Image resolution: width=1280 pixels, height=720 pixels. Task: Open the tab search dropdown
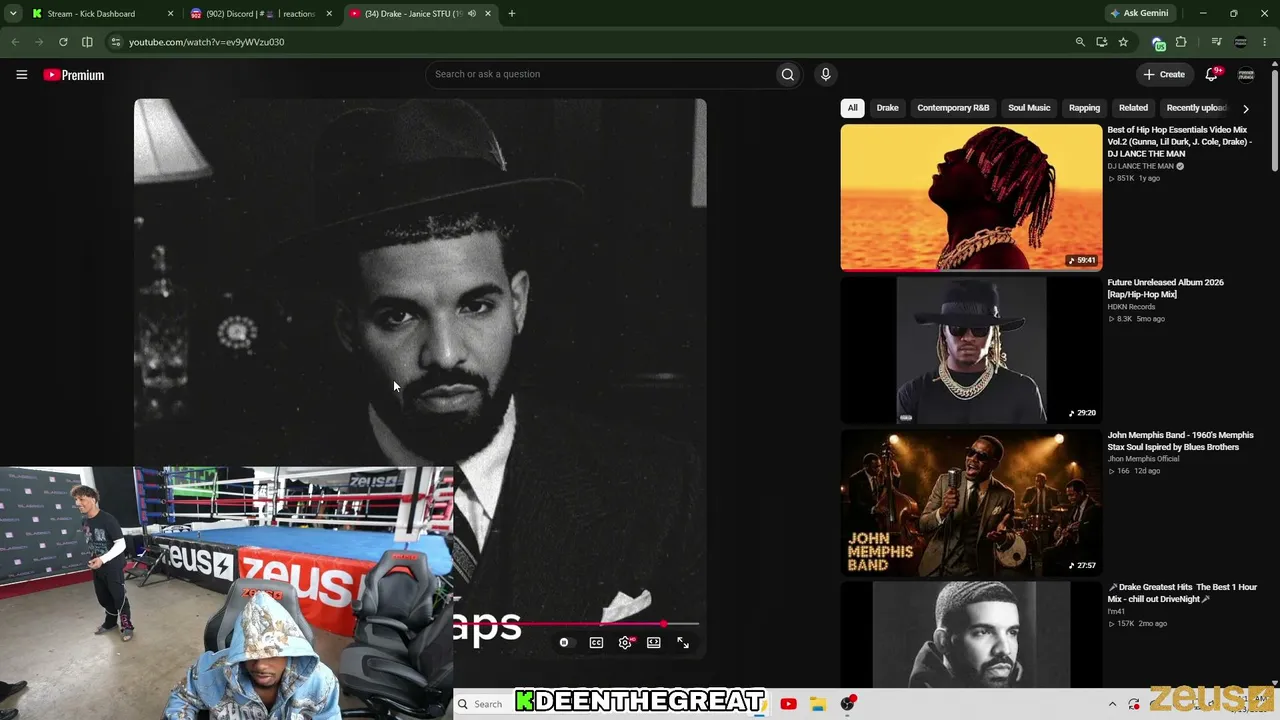pyautogui.click(x=13, y=14)
